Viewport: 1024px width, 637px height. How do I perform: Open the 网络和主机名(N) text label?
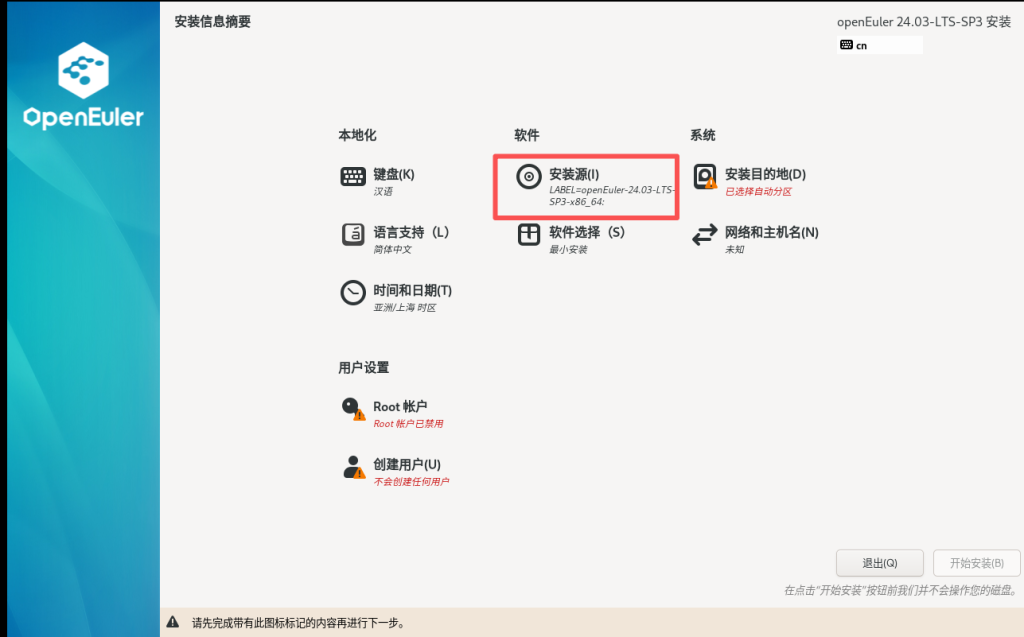point(771,232)
